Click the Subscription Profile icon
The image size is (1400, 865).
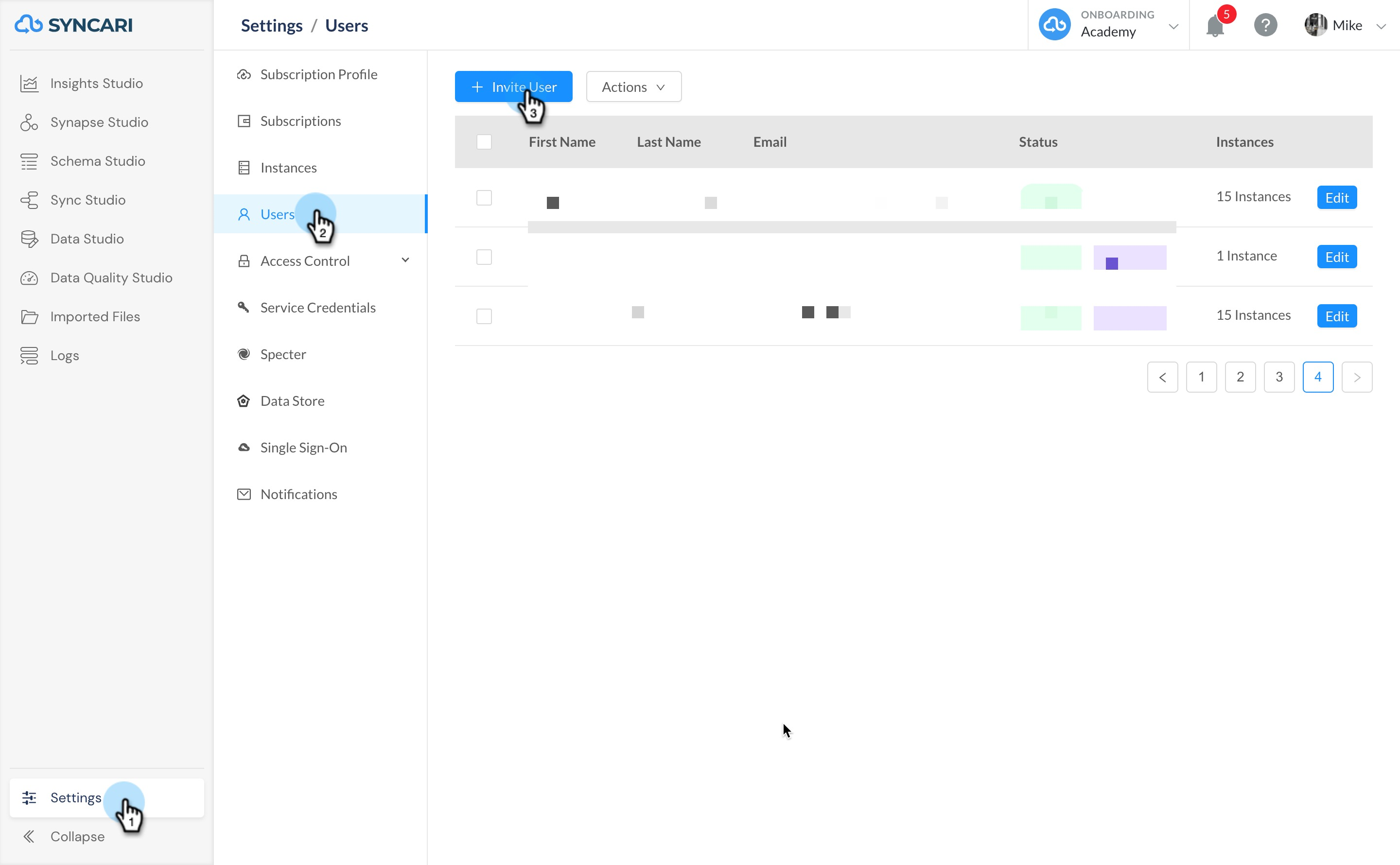[x=244, y=75]
